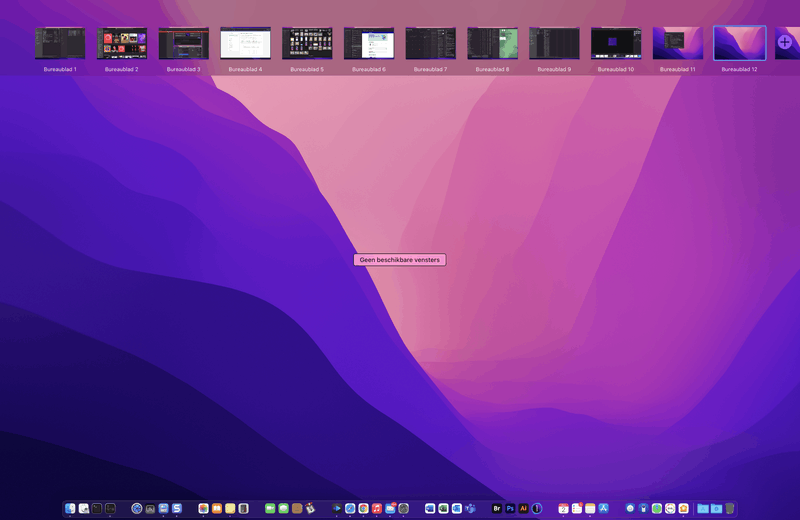
Task: Open Calendar from the Dock
Action: (563, 509)
